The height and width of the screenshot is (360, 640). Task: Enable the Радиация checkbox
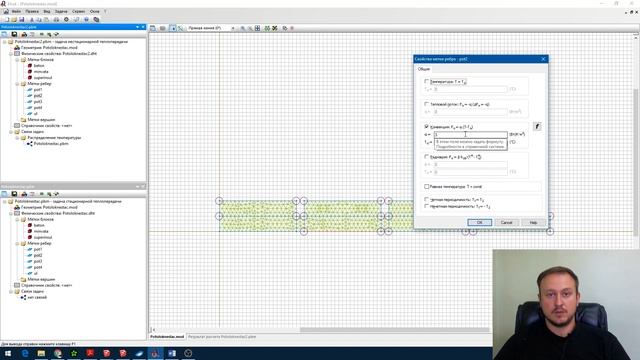pyautogui.click(x=427, y=157)
